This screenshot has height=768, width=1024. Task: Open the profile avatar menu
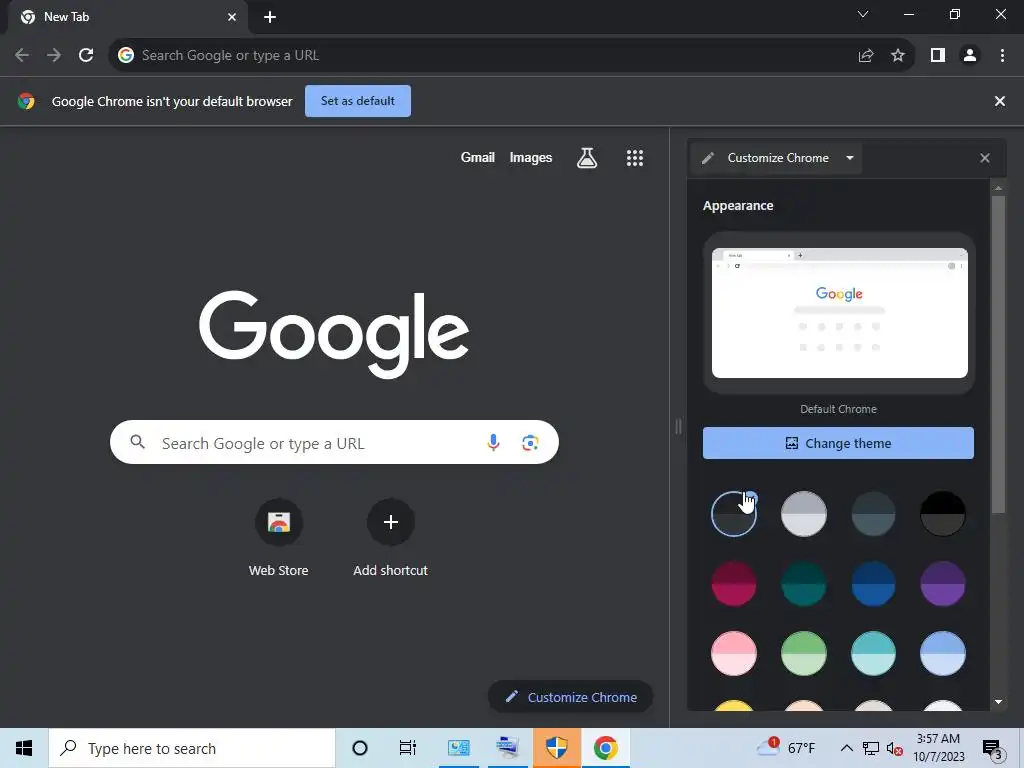pos(970,56)
